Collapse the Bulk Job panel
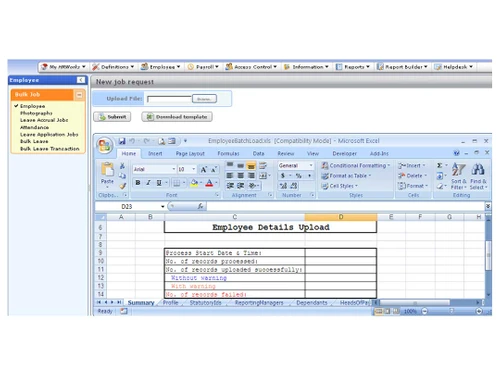500x375 pixels. point(79,95)
